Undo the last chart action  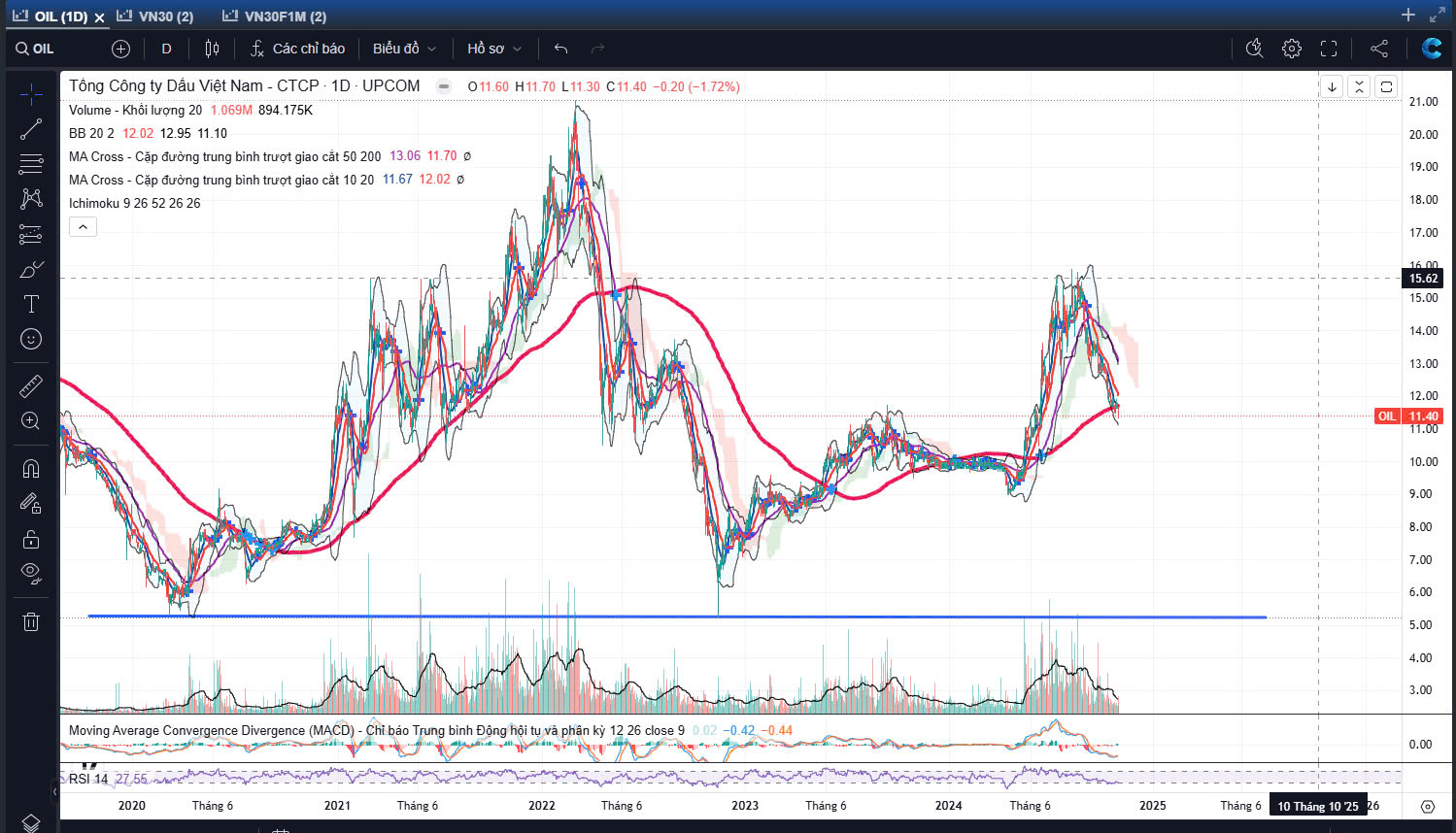tap(560, 49)
